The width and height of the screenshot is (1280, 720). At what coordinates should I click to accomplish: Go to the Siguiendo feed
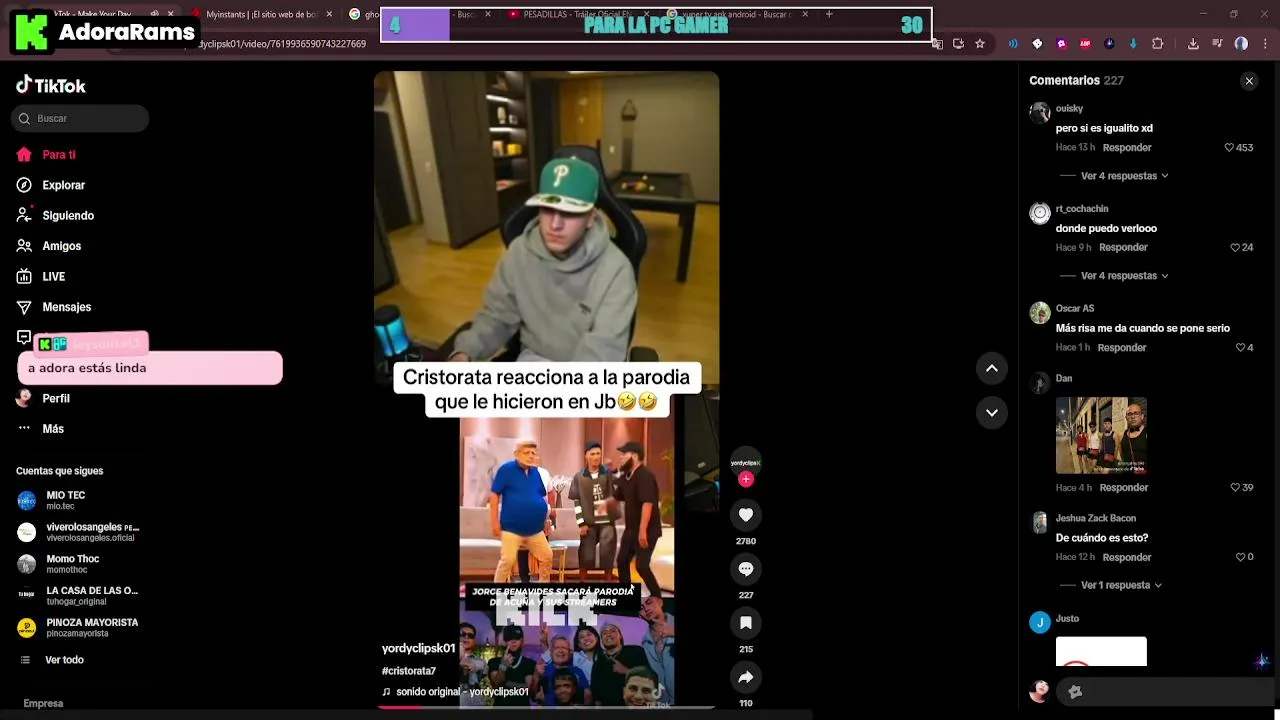tap(55, 216)
